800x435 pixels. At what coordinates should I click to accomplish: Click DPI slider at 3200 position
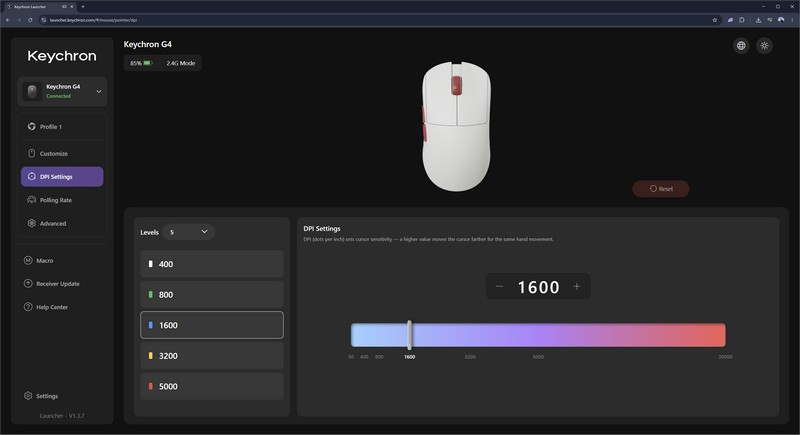coord(470,335)
